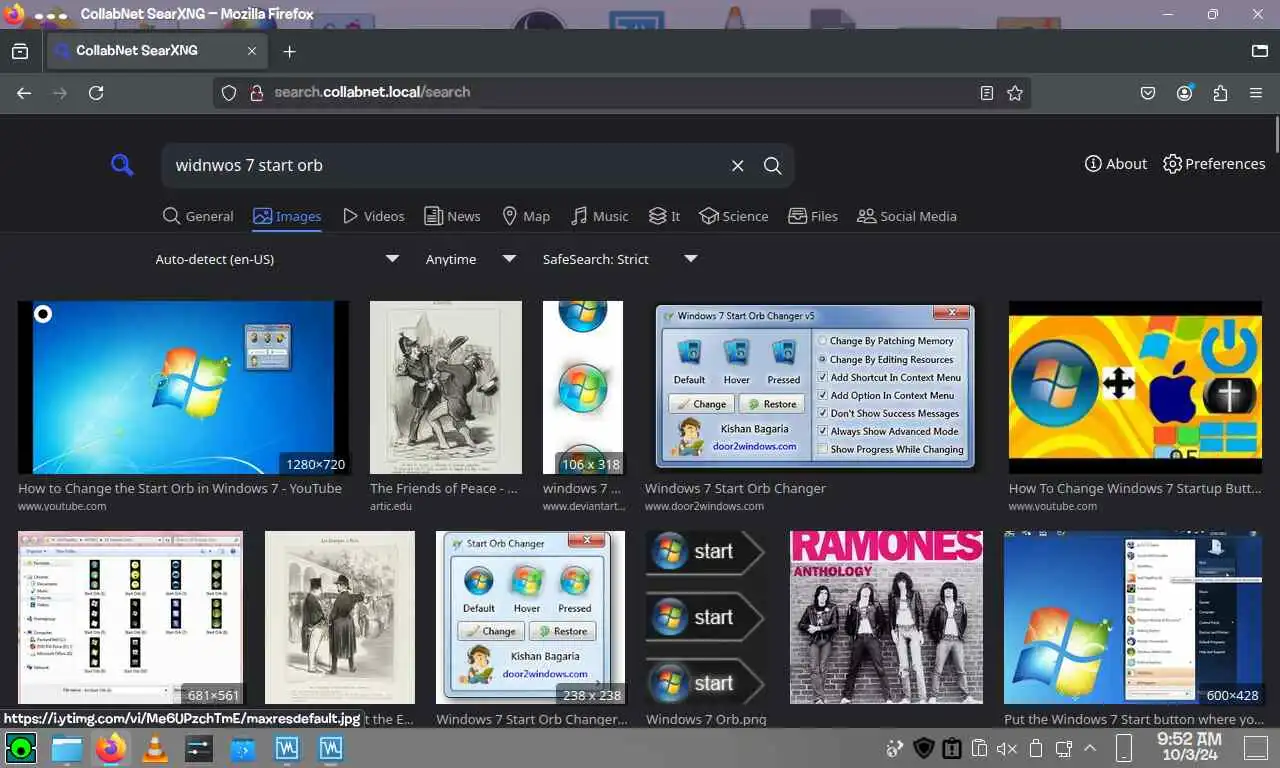The image size is (1280, 768).
Task: Open the SafeSearch: Strict dropdown
Action: [x=619, y=259]
